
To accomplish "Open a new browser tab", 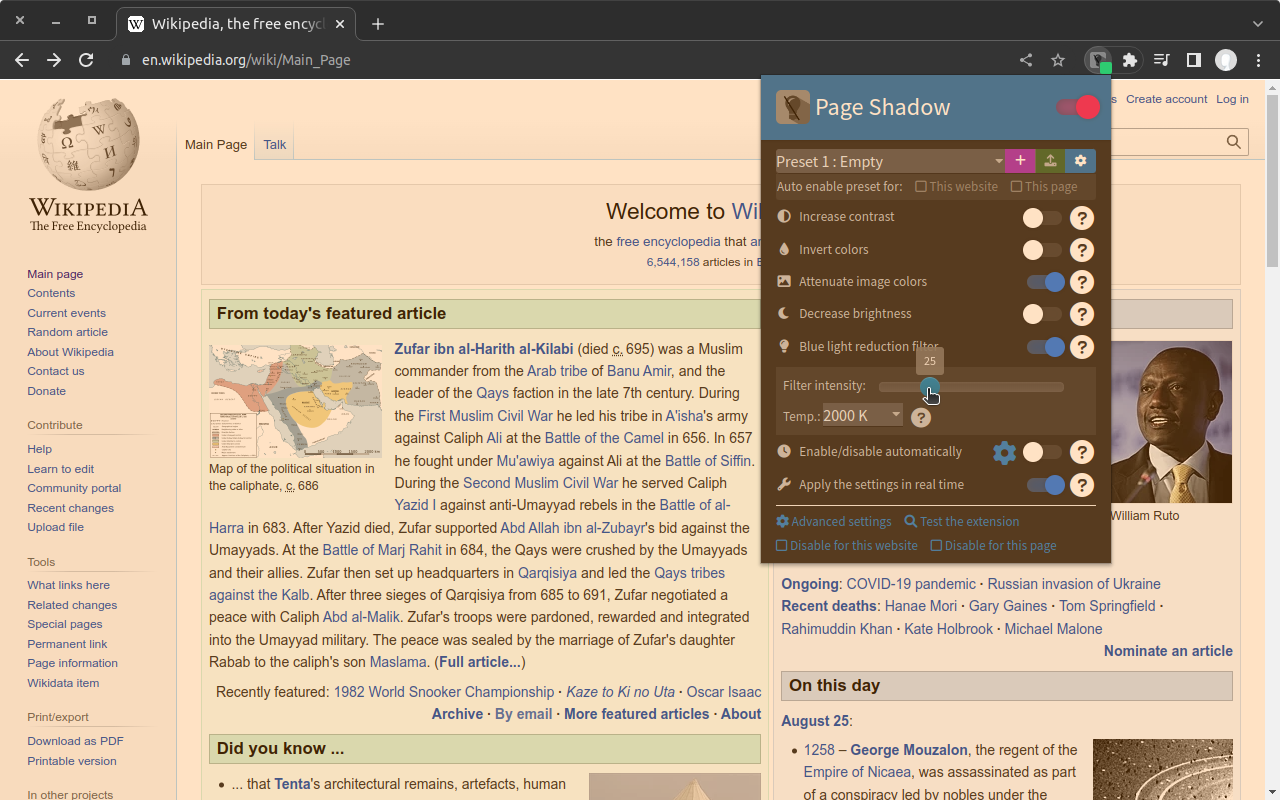I will (x=377, y=24).
